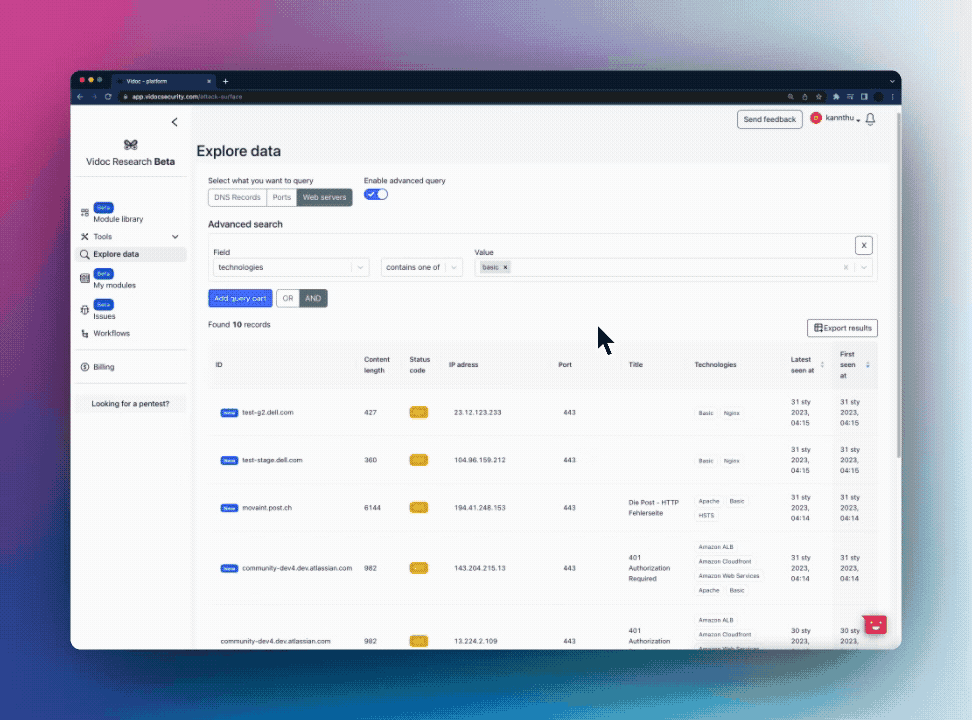Screen dimensions: 972x720
Task: Select Ports query type
Action: pos(281,197)
